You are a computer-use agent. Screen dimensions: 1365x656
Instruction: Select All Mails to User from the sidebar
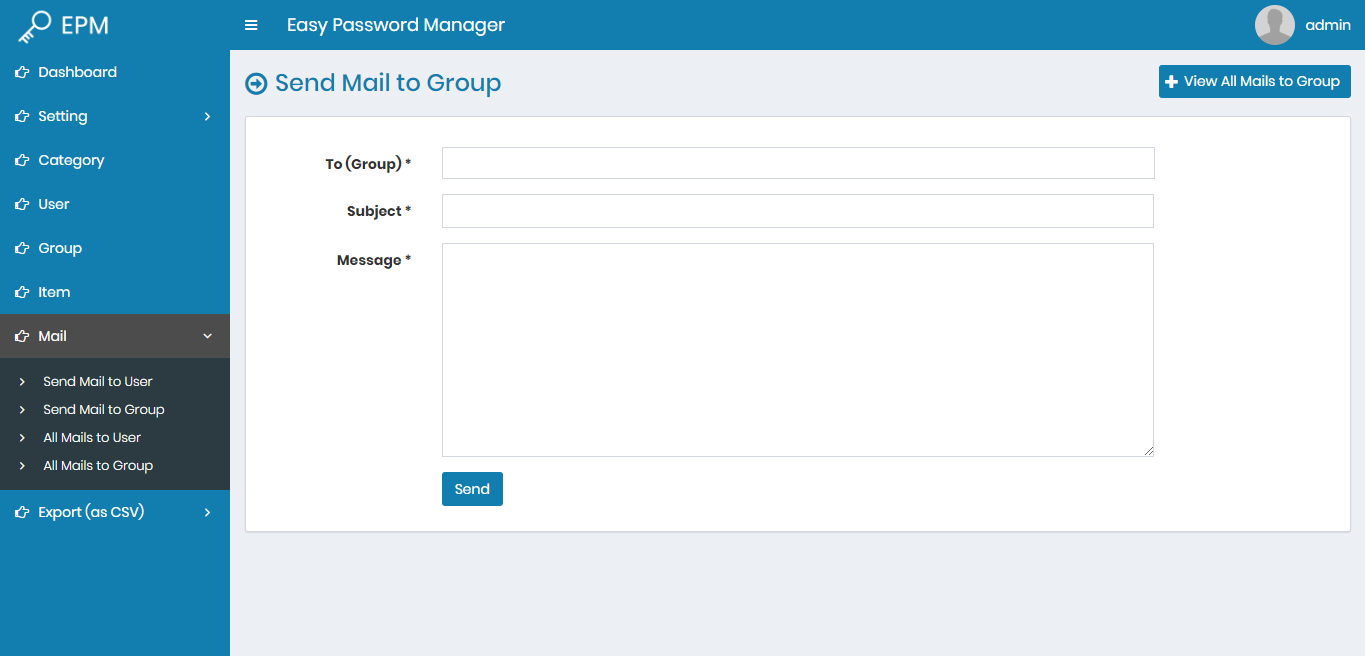pyautogui.click(x=92, y=437)
